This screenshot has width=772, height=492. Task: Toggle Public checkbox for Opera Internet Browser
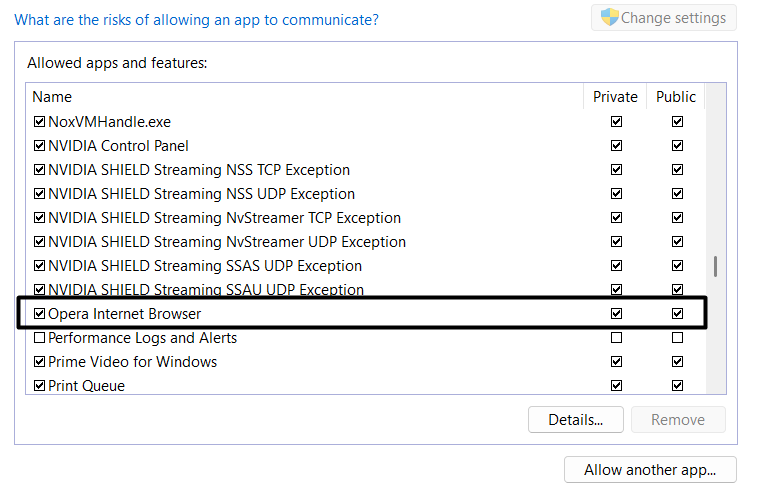677,314
